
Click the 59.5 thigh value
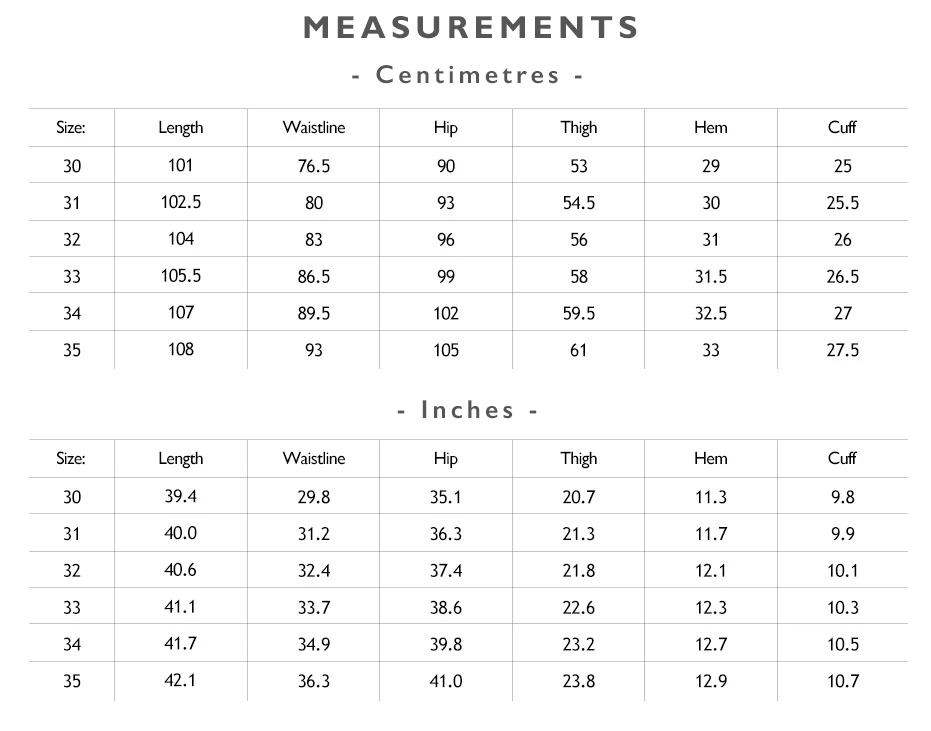pos(578,313)
